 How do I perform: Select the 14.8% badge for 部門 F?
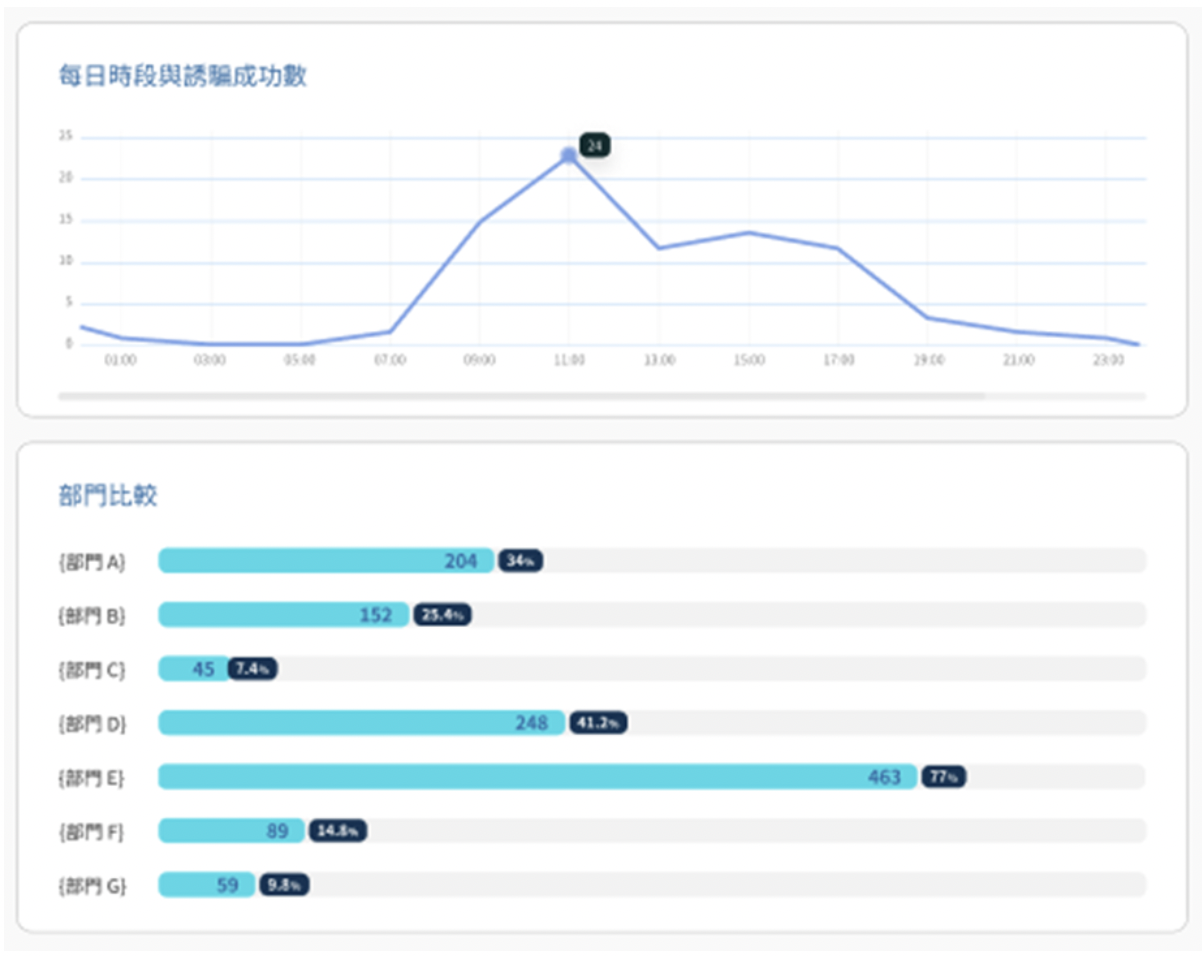coord(338,831)
